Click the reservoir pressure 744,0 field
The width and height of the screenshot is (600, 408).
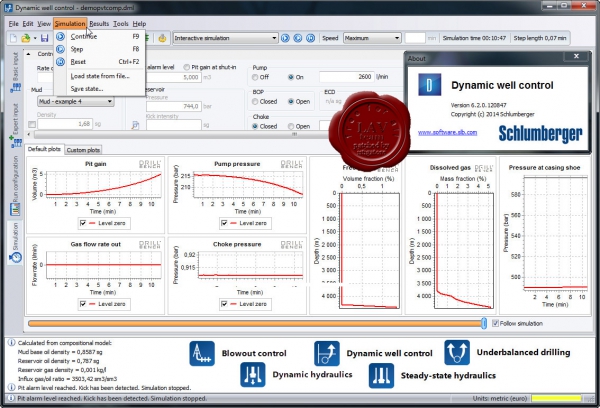tap(173, 106)
